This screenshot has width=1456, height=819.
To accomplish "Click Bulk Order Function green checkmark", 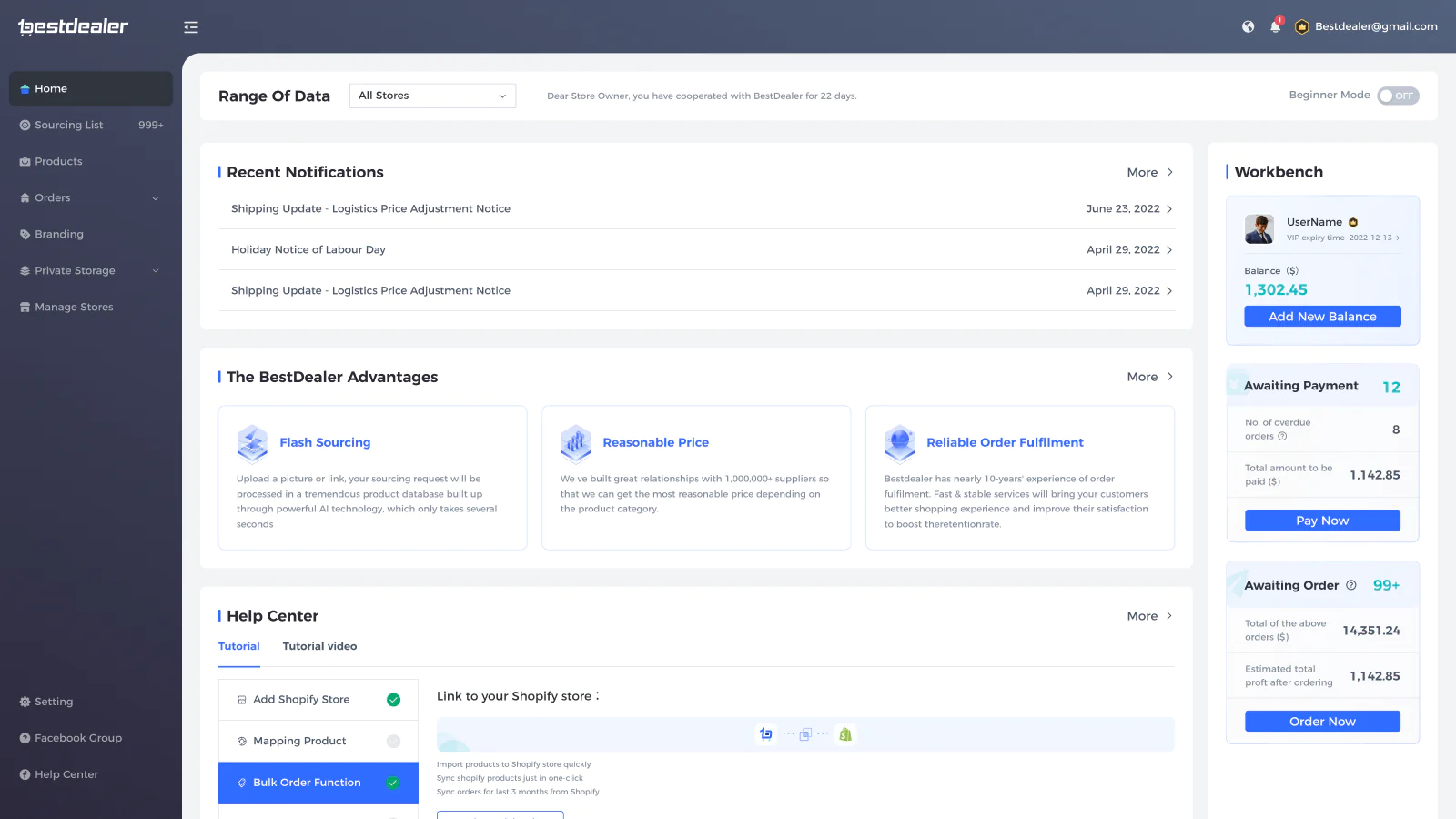I will (393, 783).
